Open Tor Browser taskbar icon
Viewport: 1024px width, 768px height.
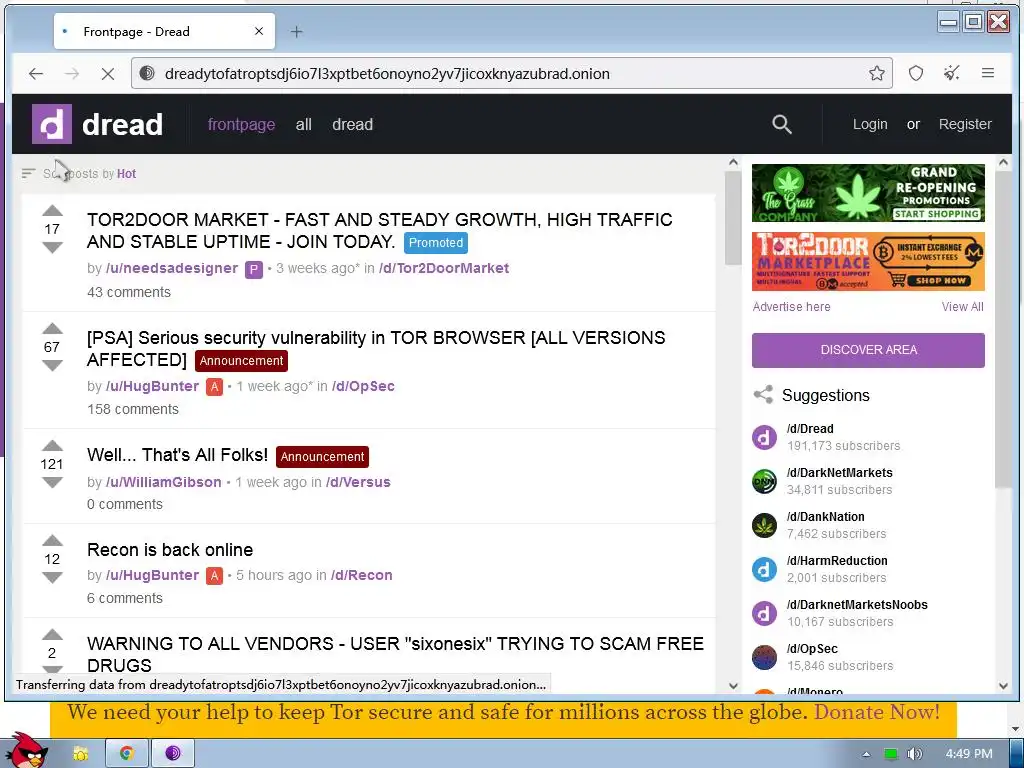click(x=172, y=753)
